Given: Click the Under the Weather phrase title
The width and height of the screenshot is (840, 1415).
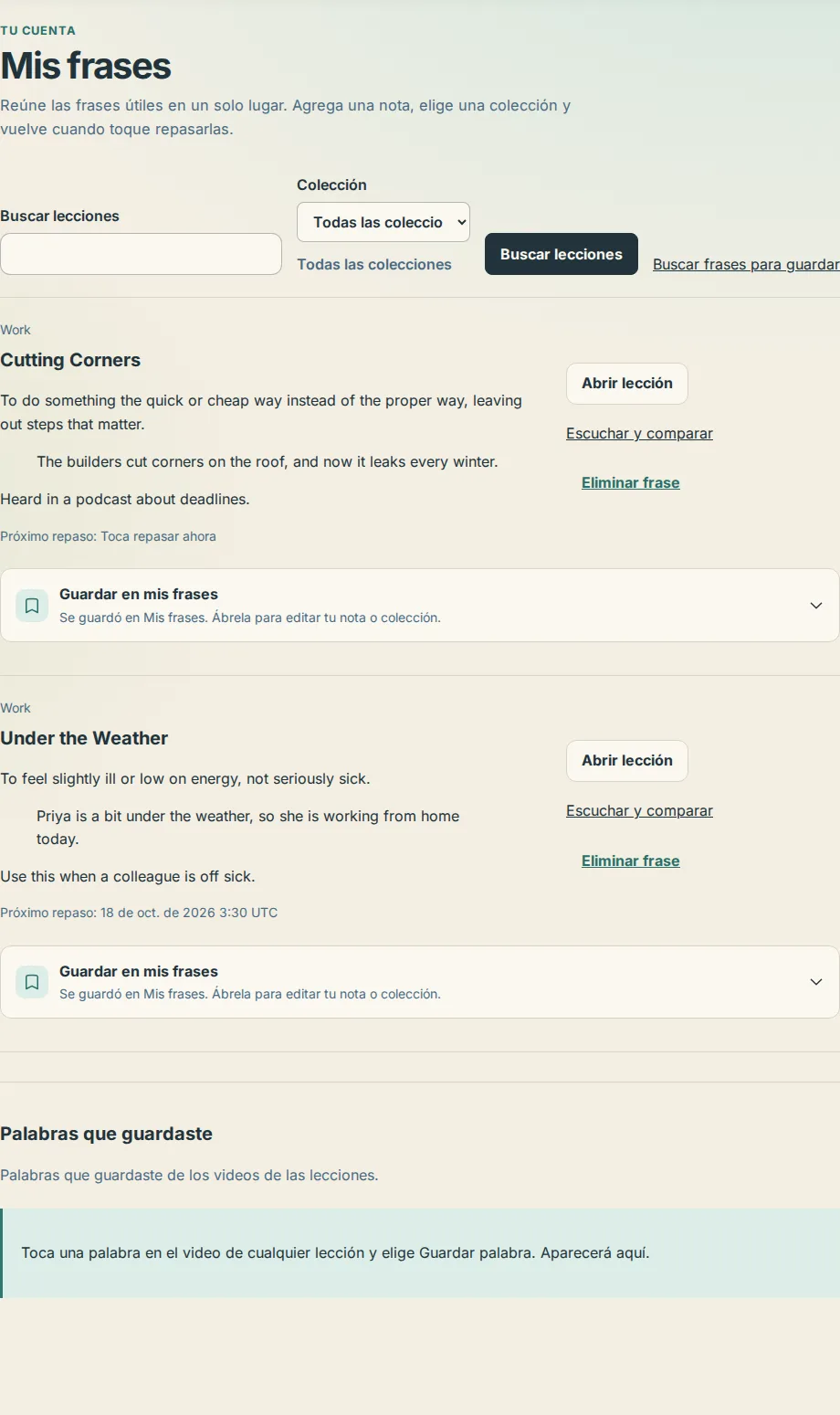Looking at the screenshot, I should click(x=84, y=738).
